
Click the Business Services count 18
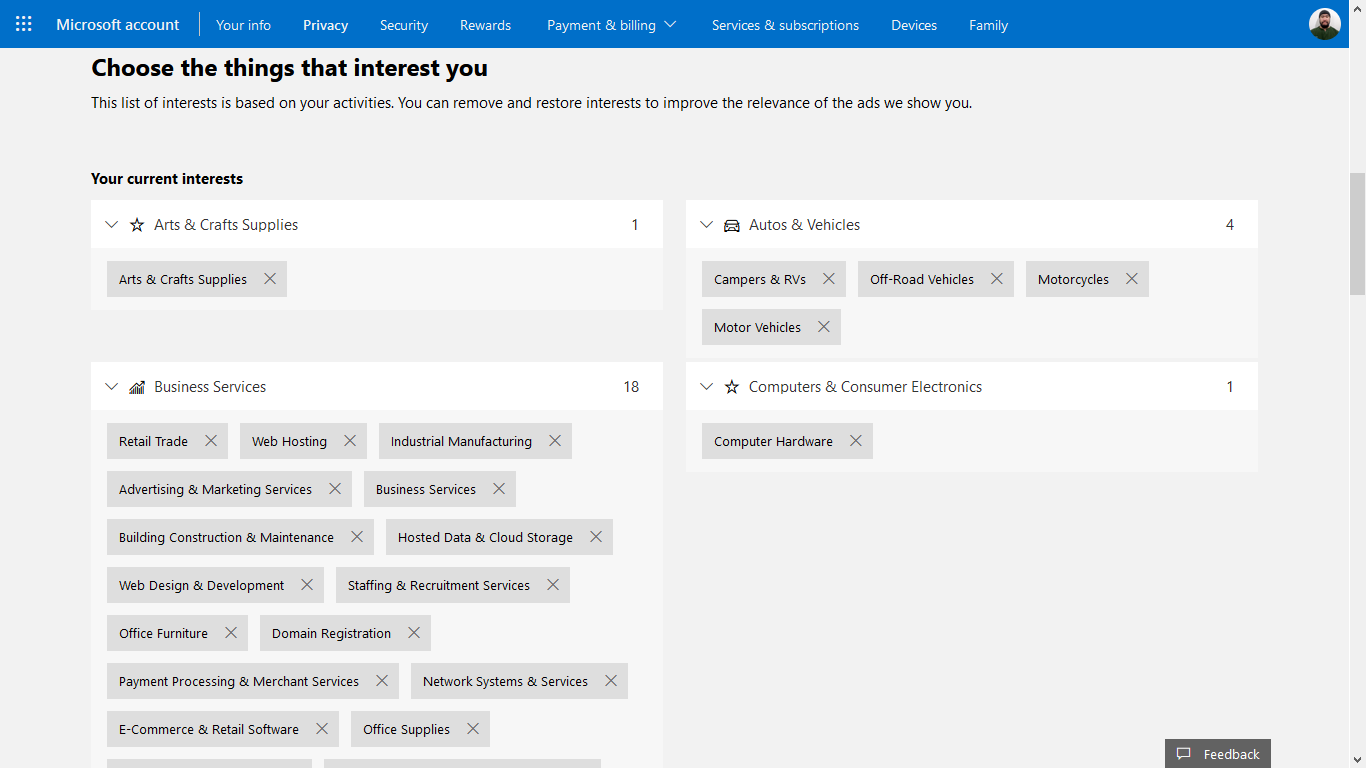(x=631, y=387)
